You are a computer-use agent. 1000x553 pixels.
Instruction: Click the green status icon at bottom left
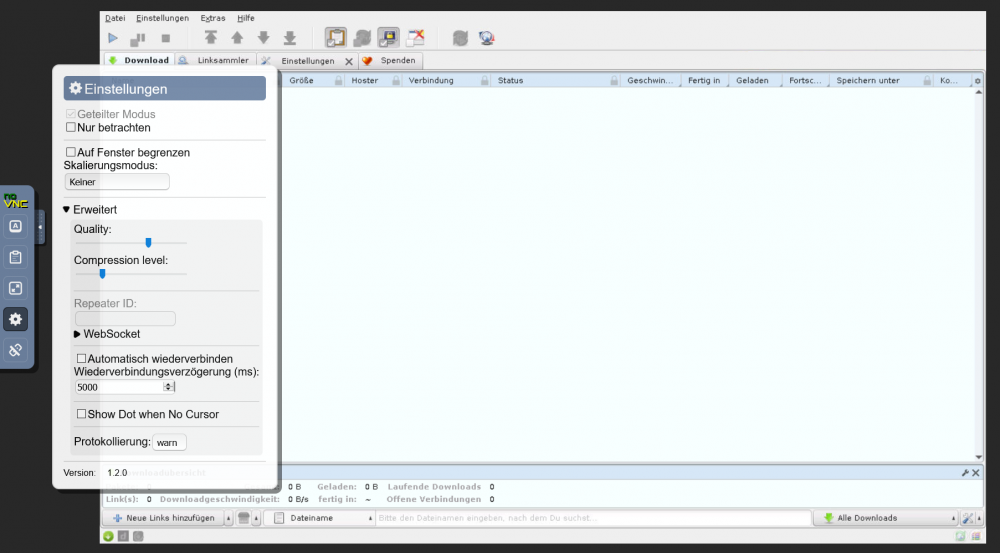click(x=108, y=536)
